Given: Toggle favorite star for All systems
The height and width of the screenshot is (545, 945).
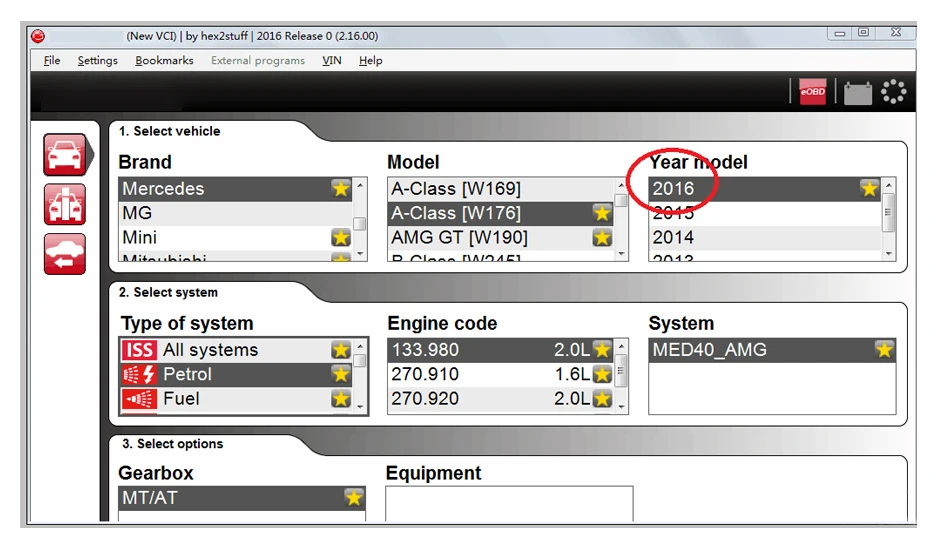Looking at the screenshot, I should pos(341,350).
